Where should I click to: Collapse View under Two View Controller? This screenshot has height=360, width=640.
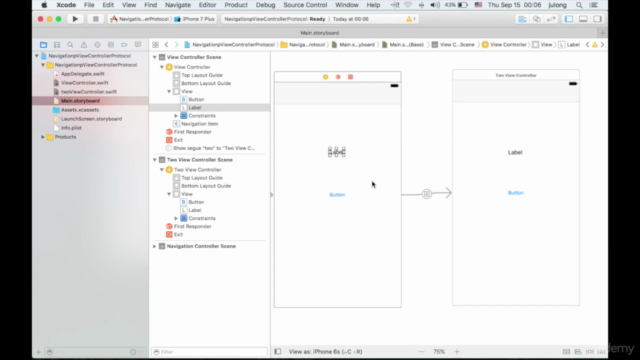169,194
